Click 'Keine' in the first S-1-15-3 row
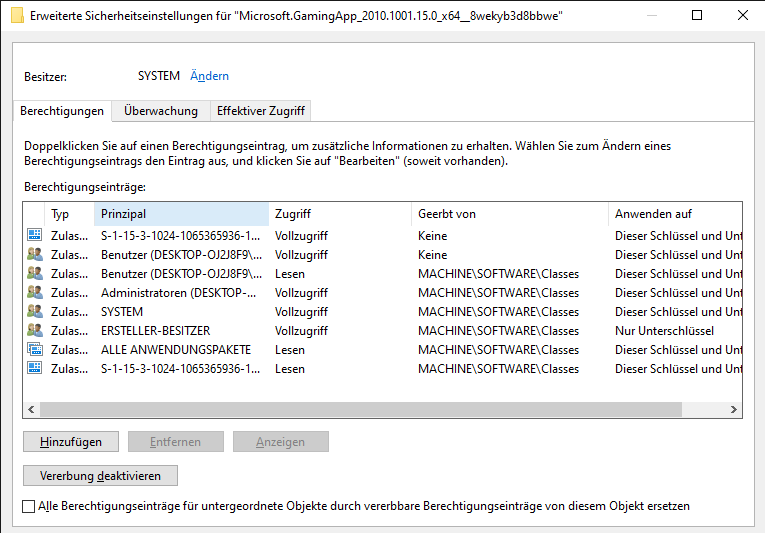 (432, 236)
